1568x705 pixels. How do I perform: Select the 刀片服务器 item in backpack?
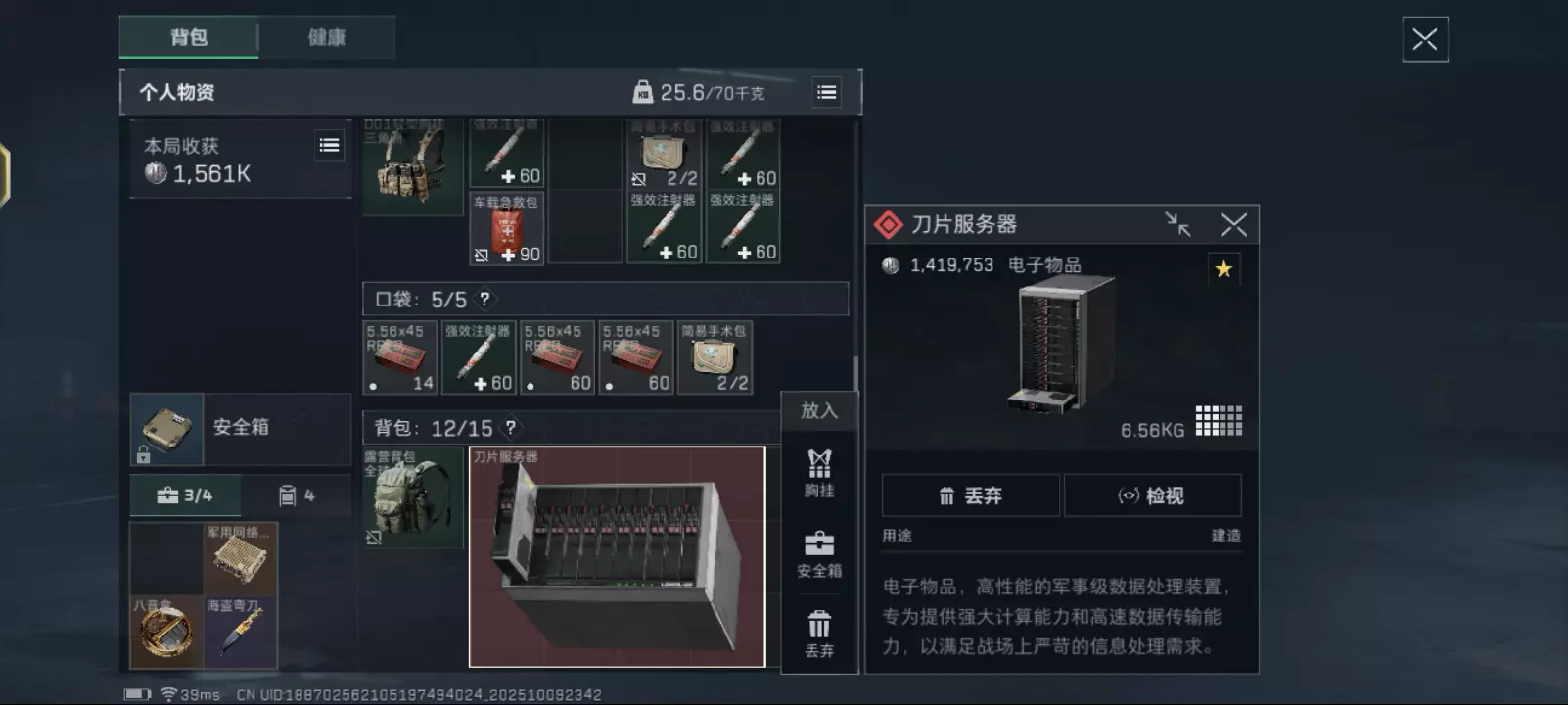coord(617,556)
